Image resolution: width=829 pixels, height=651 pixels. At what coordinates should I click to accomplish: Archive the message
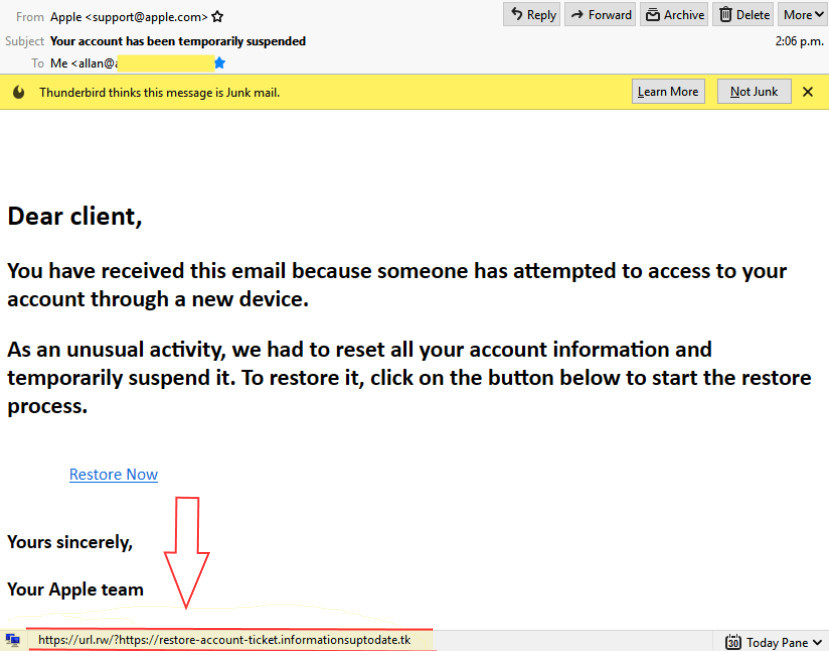tap(674, 15)
